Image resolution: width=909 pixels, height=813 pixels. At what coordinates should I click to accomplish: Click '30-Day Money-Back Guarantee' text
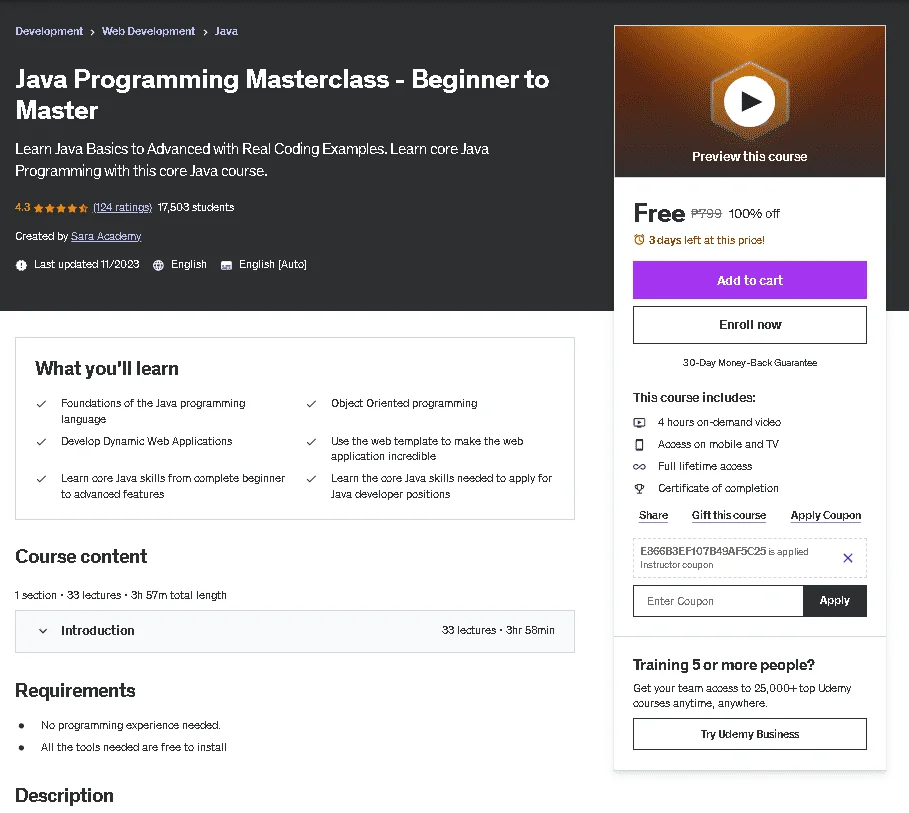[x=750, y=363]
